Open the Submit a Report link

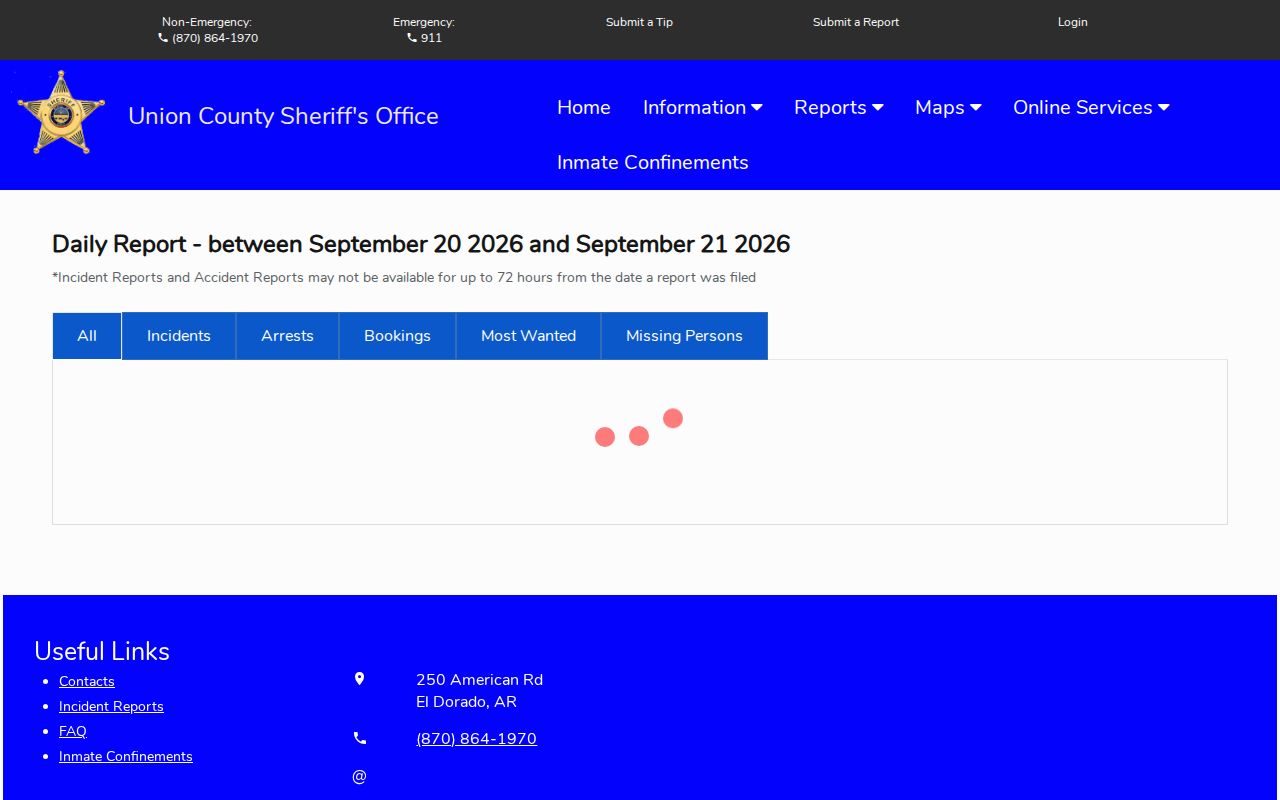click(856, 22)
